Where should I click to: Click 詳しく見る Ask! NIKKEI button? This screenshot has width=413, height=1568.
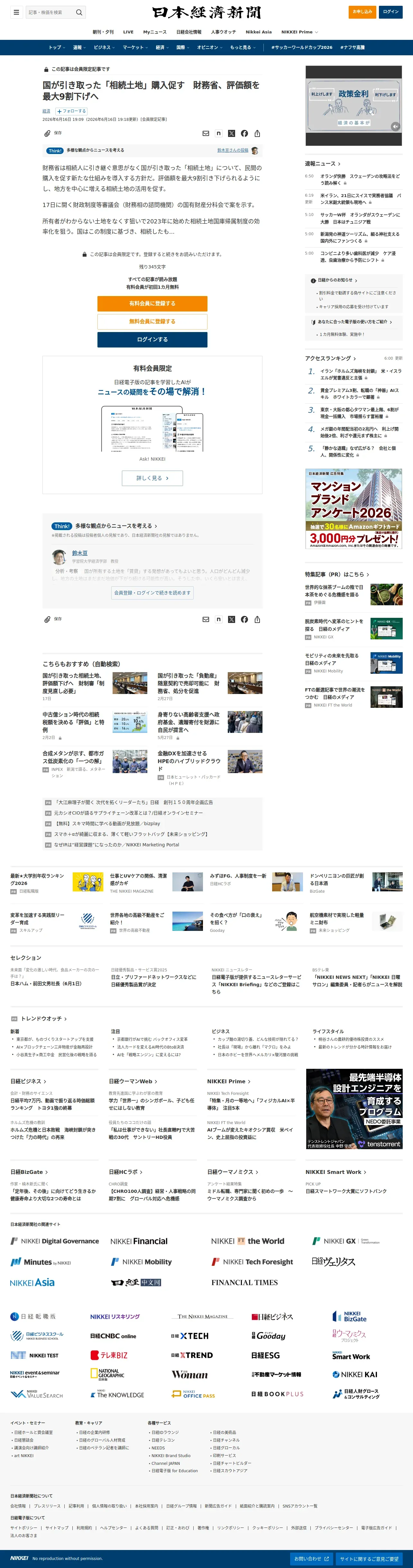pos(152,478)
